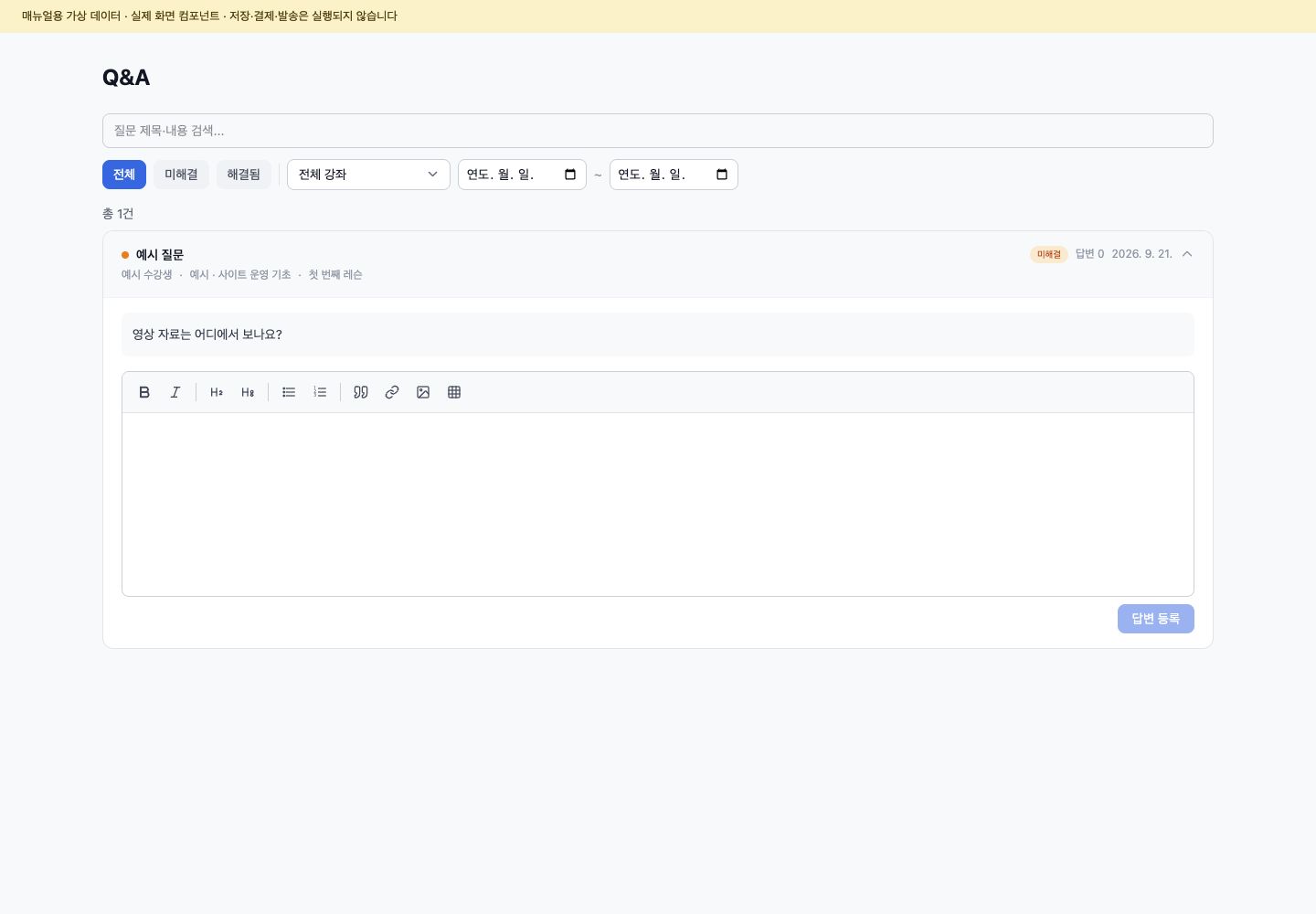Insert a table into the answer
Screen dimensions: 1316x914
[x=454, y=392]
